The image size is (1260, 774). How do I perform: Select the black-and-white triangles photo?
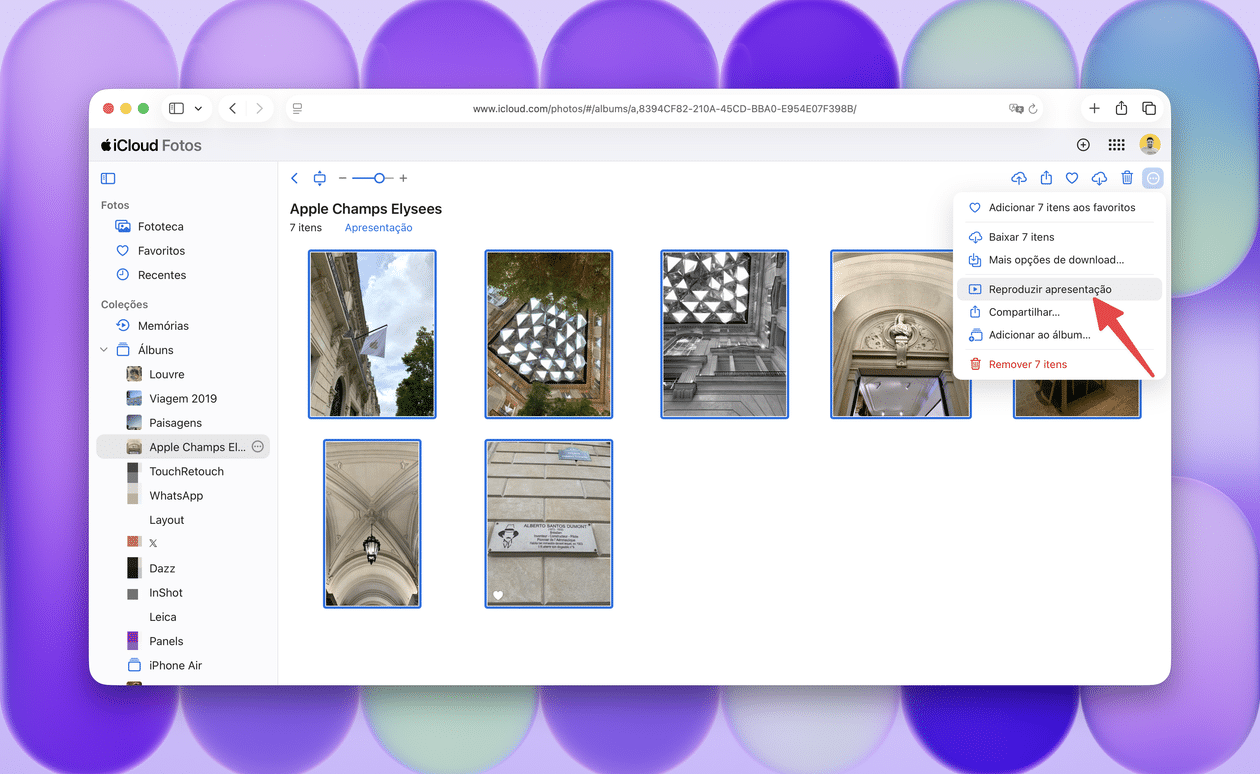[724, 334]
